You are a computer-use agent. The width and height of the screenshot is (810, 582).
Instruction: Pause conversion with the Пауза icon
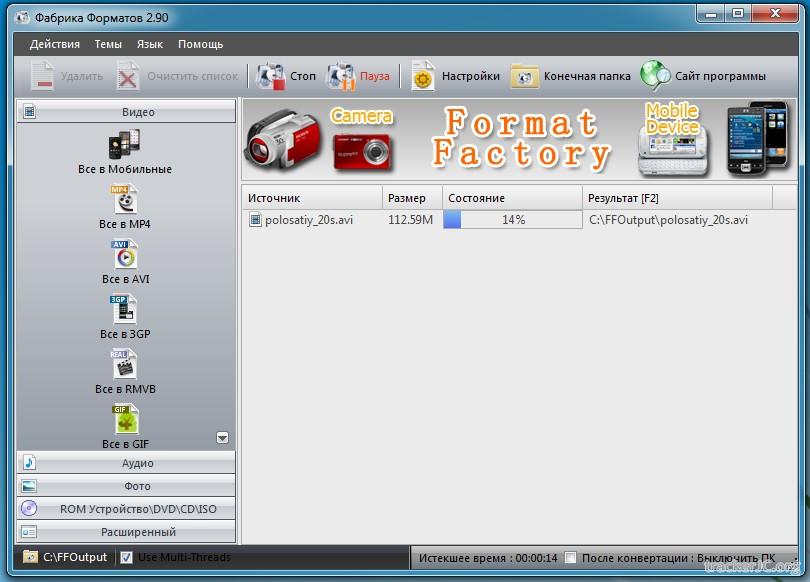pyautogui.click(x=341, y=76)
